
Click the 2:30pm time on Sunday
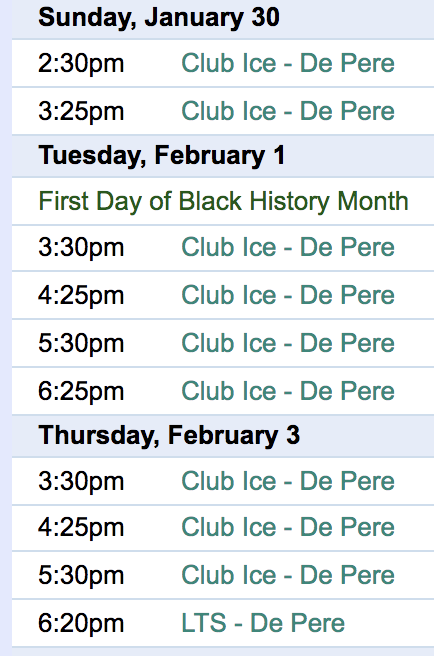(81, 64)
